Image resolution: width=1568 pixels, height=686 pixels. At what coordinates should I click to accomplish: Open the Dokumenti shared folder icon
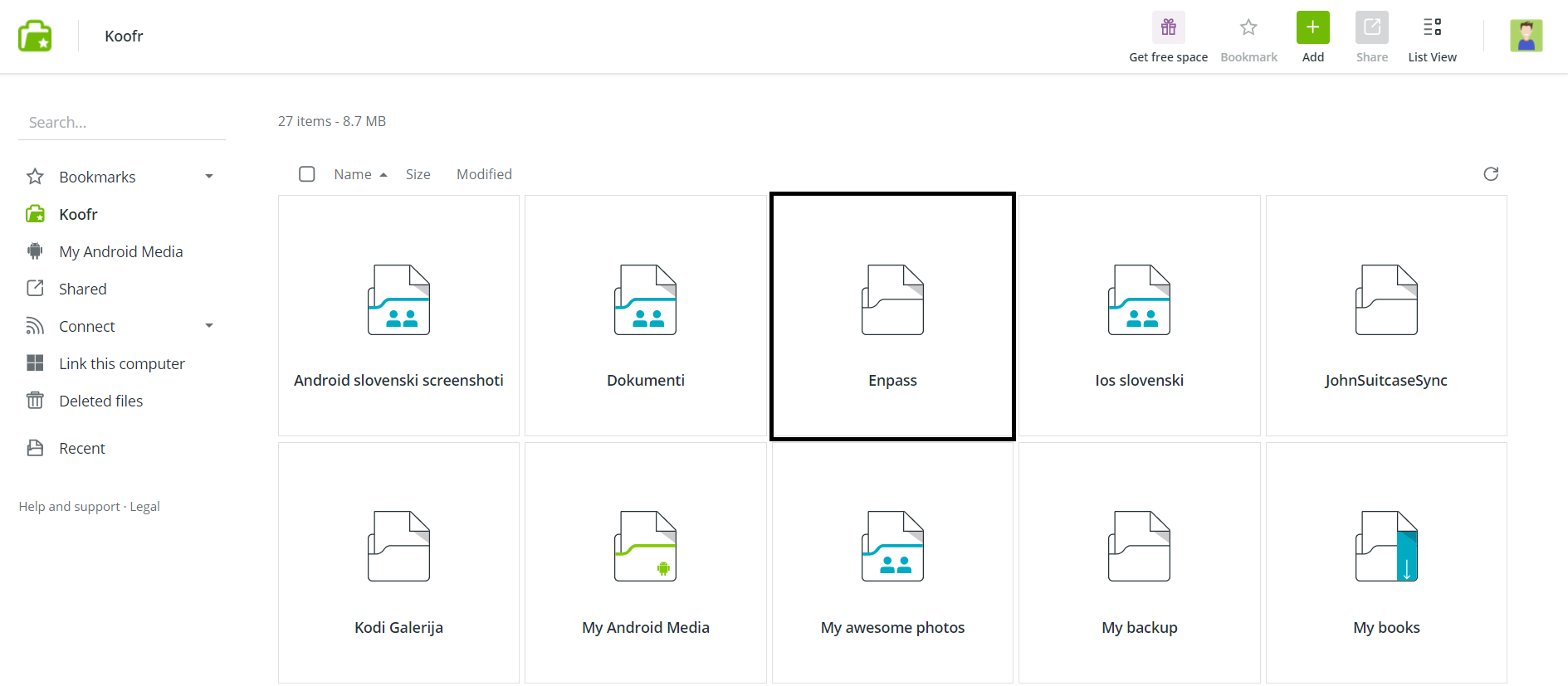pyautogui.click(x=645, y=299)
